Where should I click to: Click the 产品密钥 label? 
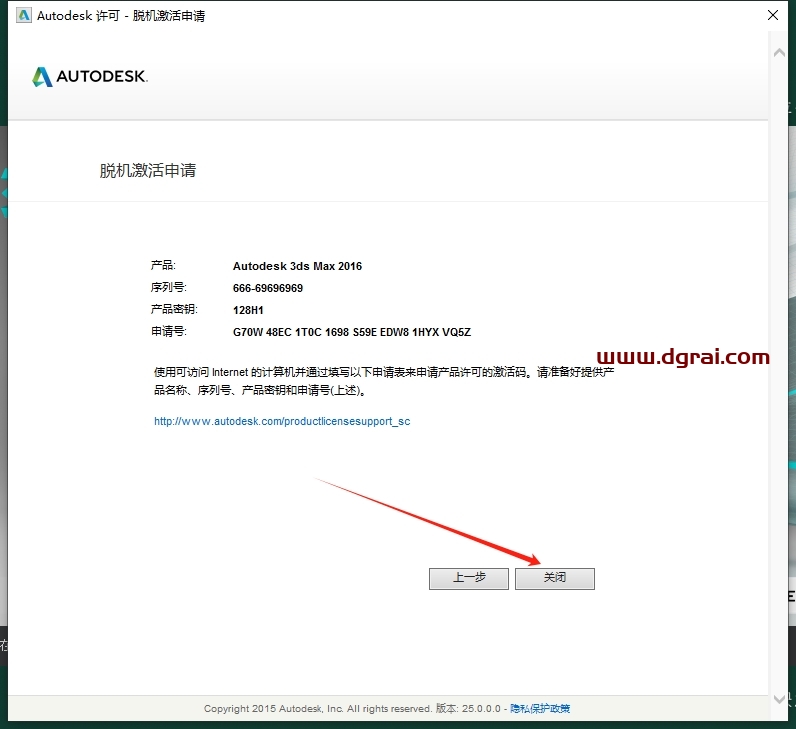coord(174,309)
